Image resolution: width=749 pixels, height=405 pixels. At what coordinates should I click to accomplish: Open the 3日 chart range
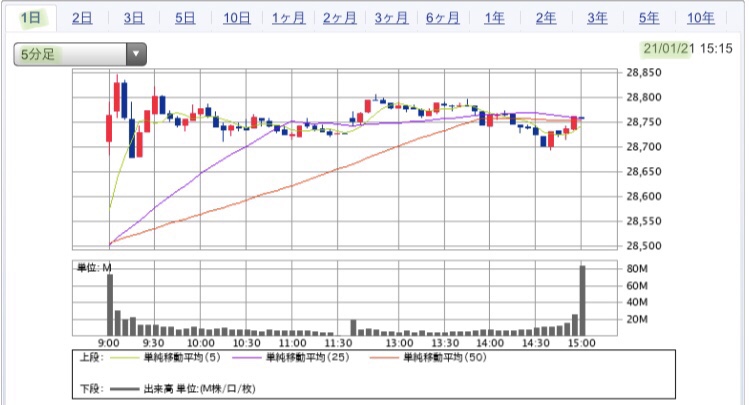(x=134, y=18)
